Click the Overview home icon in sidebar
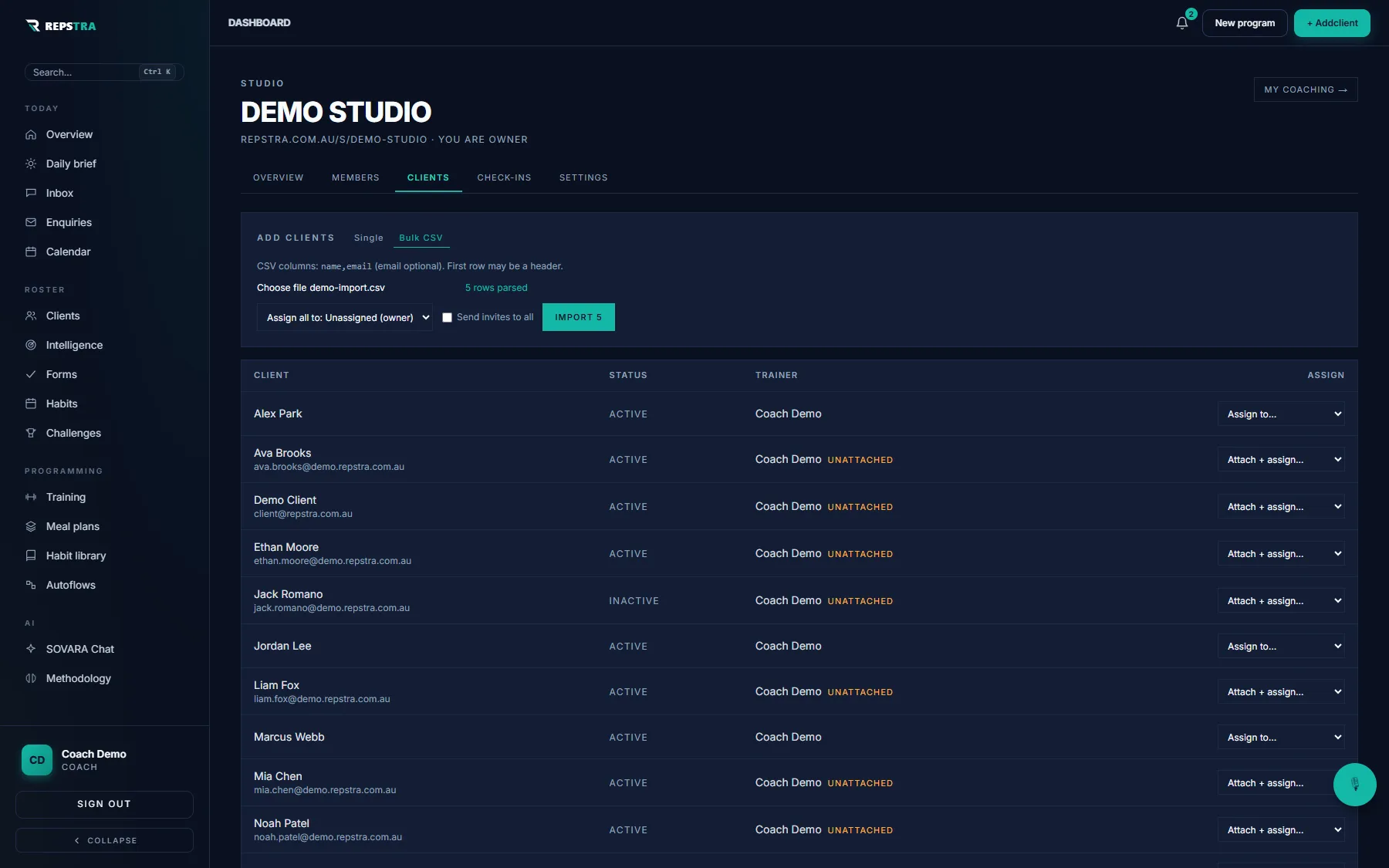Image resolution: width=1389 pixels, height=868 pixels. pos(31,134)
